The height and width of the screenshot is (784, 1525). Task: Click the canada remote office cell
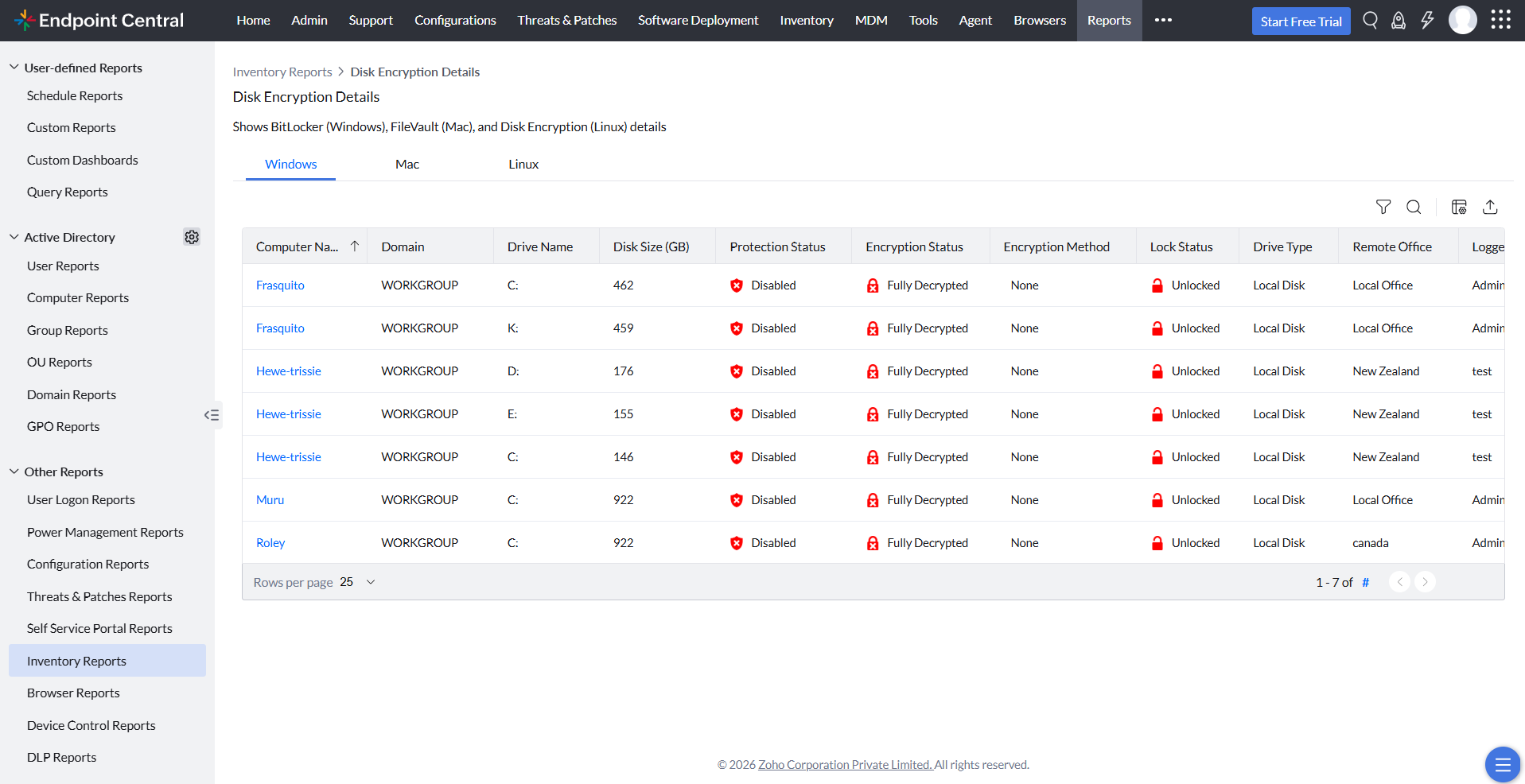[x=1371, y=543]
